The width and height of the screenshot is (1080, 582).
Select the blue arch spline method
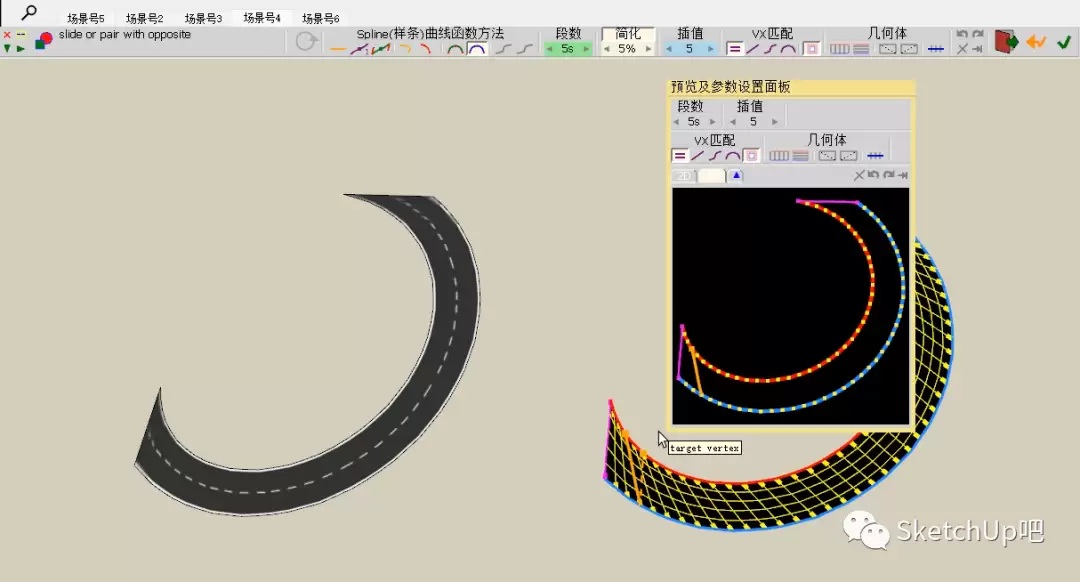pos(477,49)
